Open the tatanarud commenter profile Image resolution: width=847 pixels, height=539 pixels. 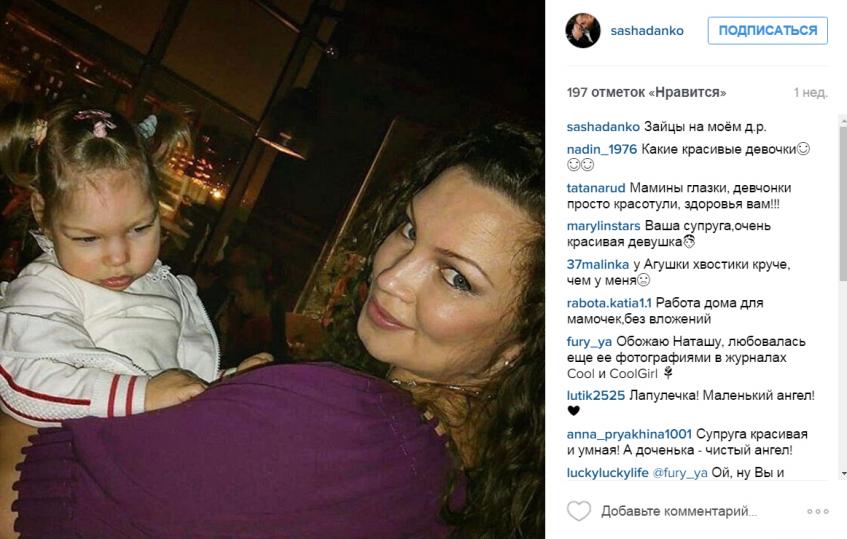596,187
